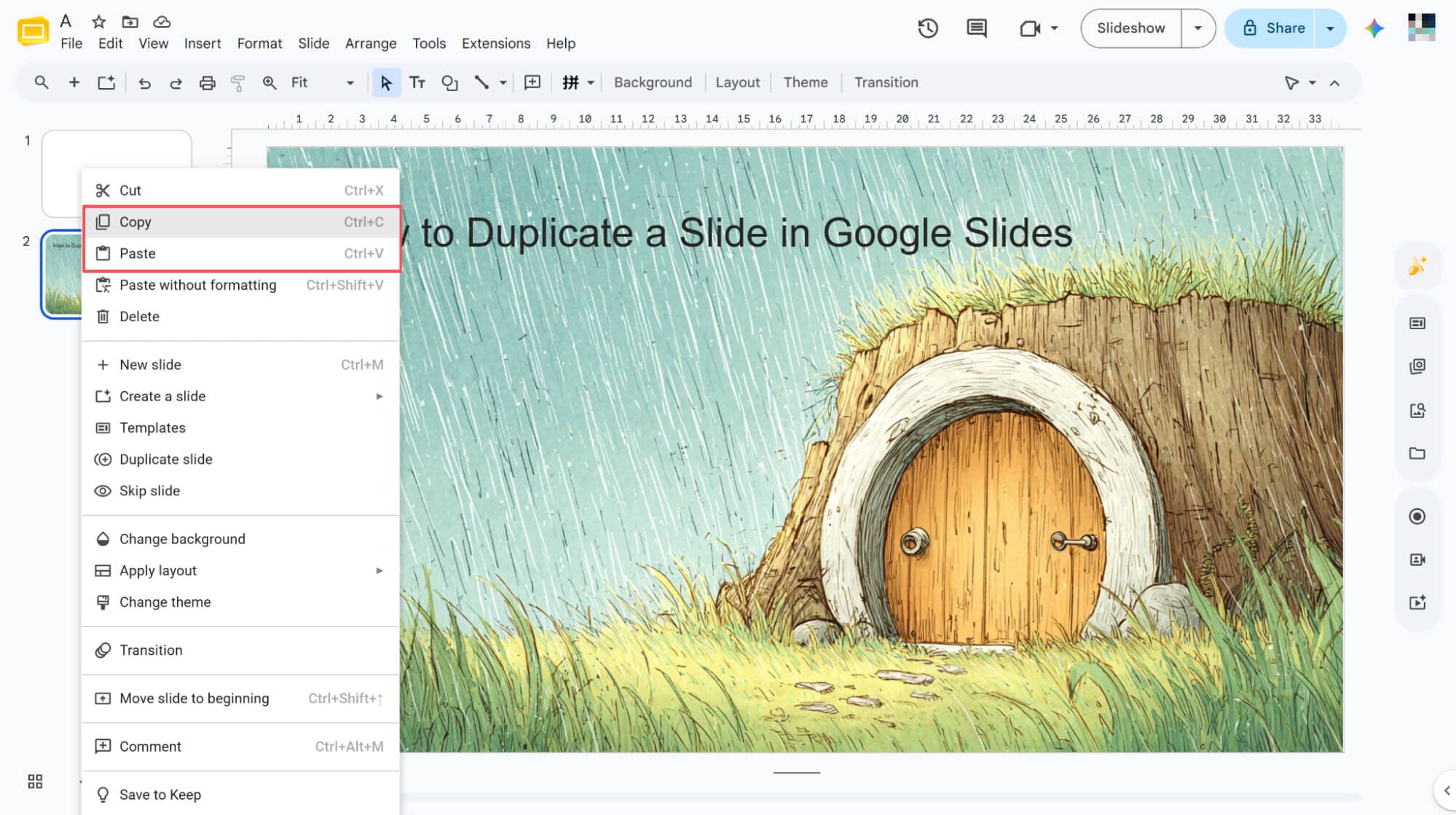Click the Theme toolbar button

[x=806, y=83]
